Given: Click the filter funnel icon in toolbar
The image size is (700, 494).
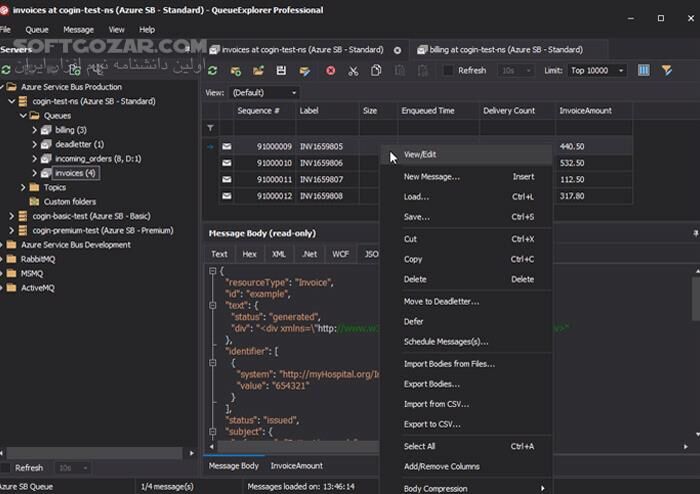Looking at the screenshot, I should coord(665,70).
